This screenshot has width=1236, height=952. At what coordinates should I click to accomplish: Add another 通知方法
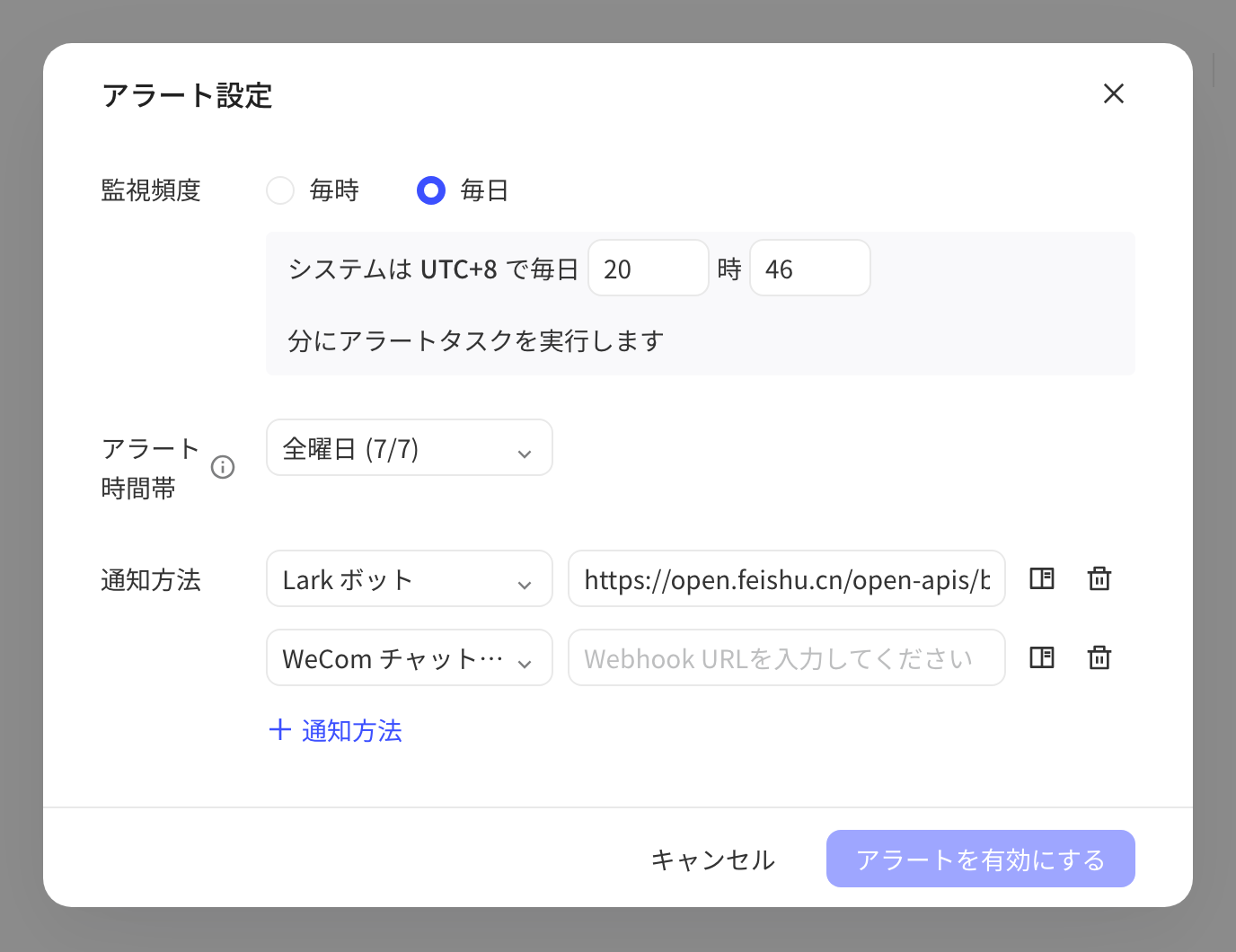point(335,730)
